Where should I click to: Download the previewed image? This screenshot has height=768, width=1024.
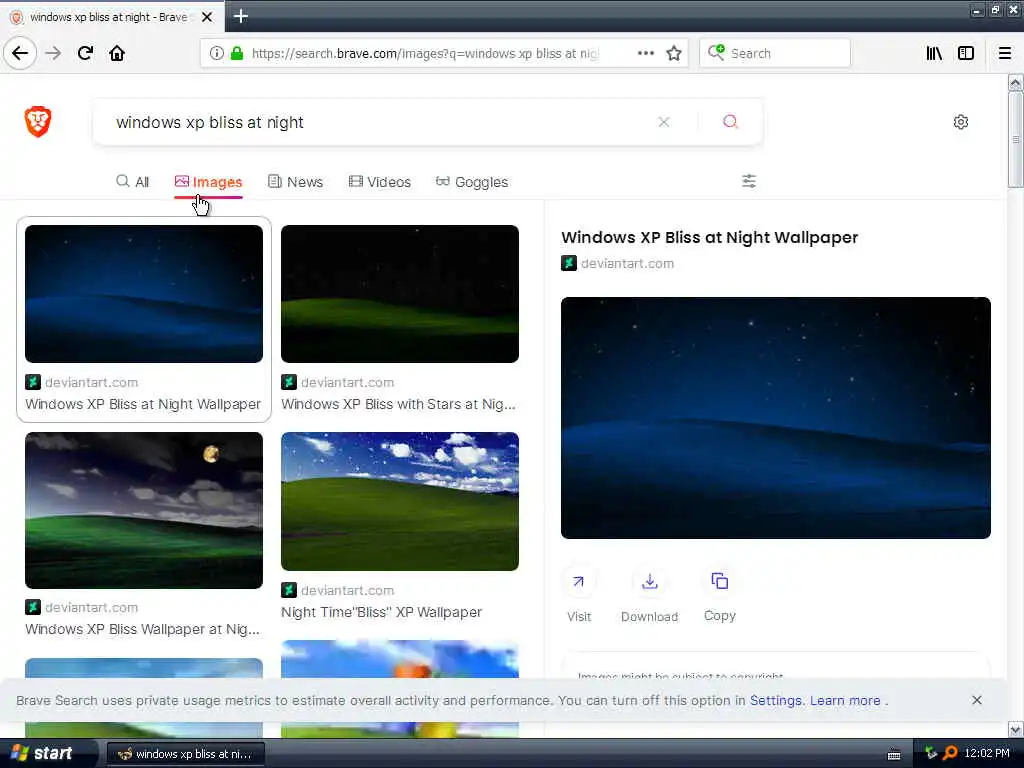(649, 594)
